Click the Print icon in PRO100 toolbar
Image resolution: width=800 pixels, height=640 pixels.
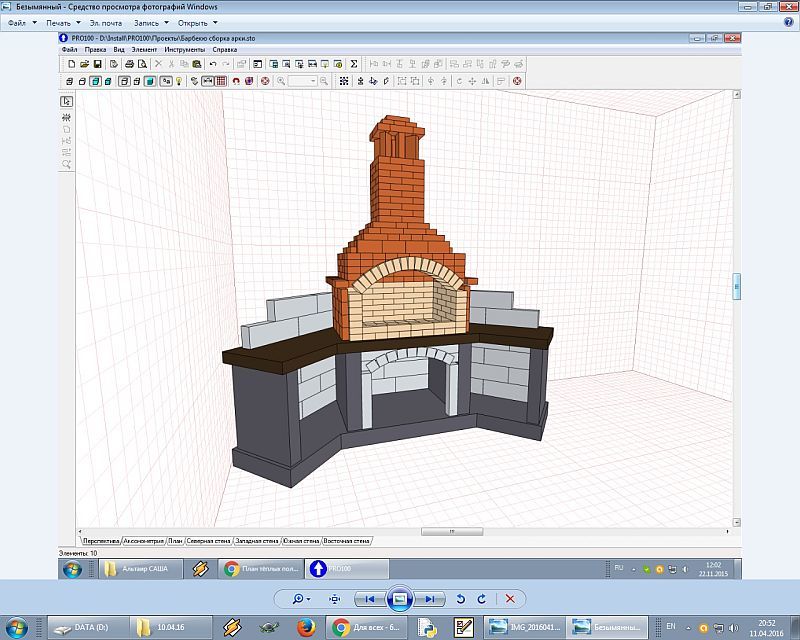tap(129, 64)
